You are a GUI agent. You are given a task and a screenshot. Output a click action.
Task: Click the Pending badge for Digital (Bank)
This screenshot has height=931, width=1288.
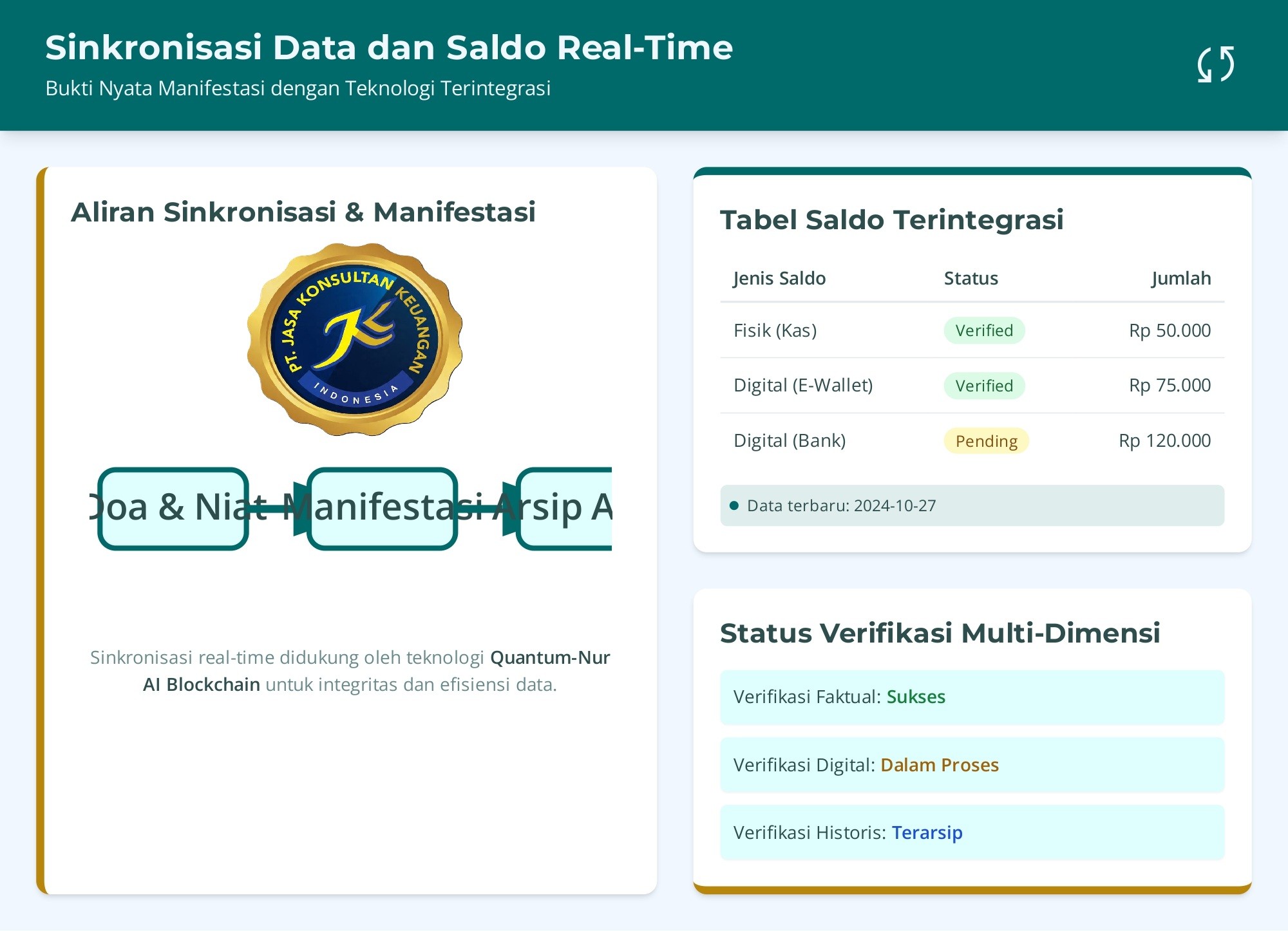point(985,441)
